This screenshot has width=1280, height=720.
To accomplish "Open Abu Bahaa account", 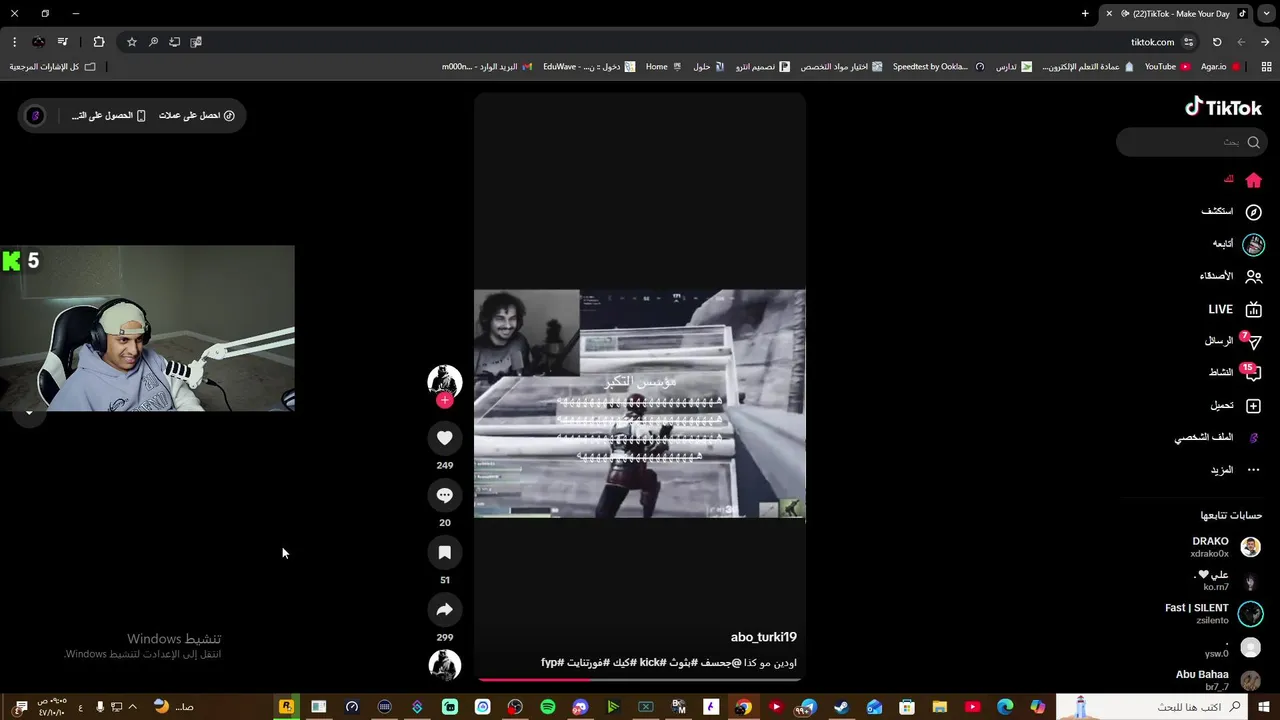I will (1218, 680).
